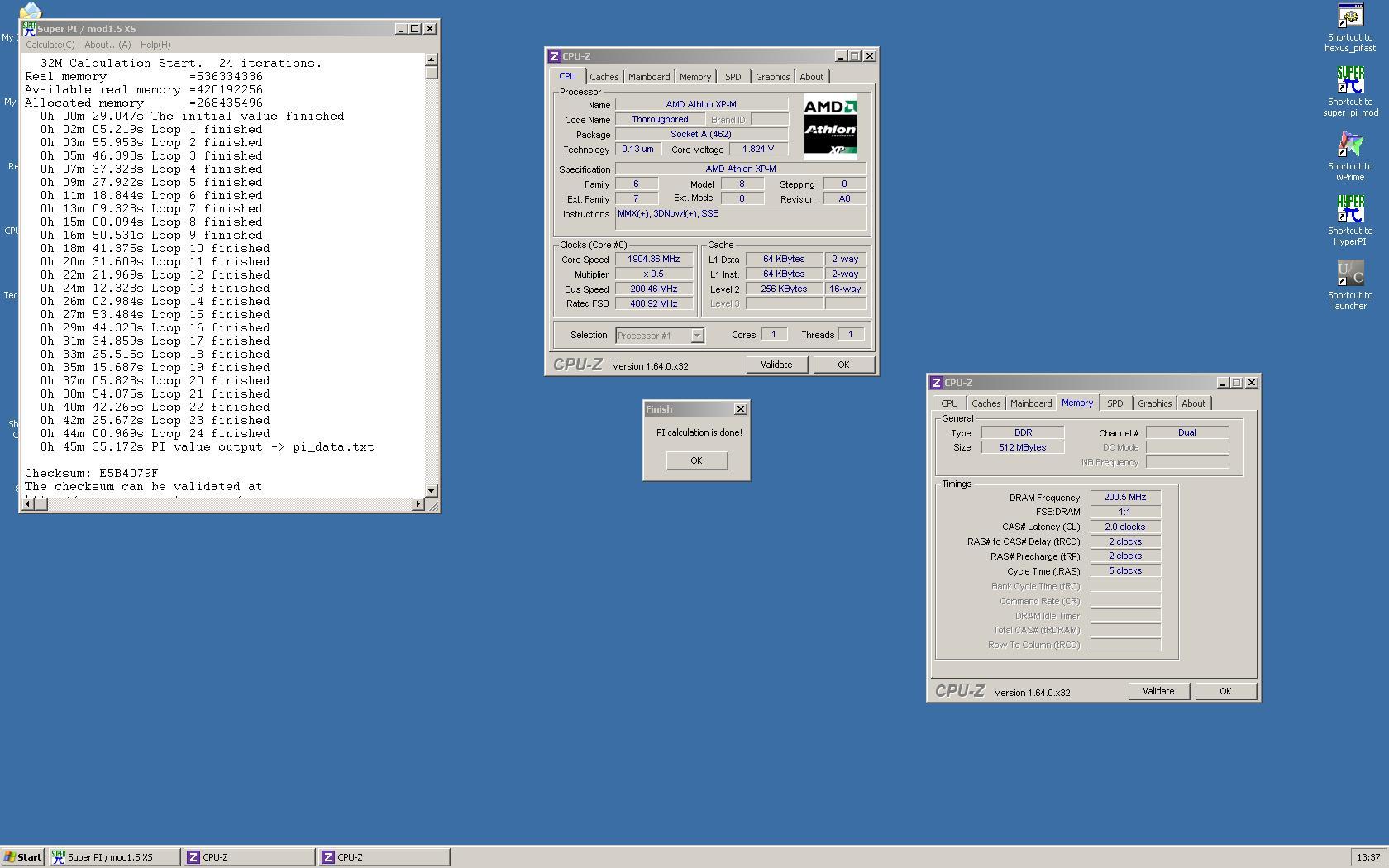Click Super PI vertical scrollbar up arrow
The height and width of the screenshot is (868, 1389).
coord(431,60)
